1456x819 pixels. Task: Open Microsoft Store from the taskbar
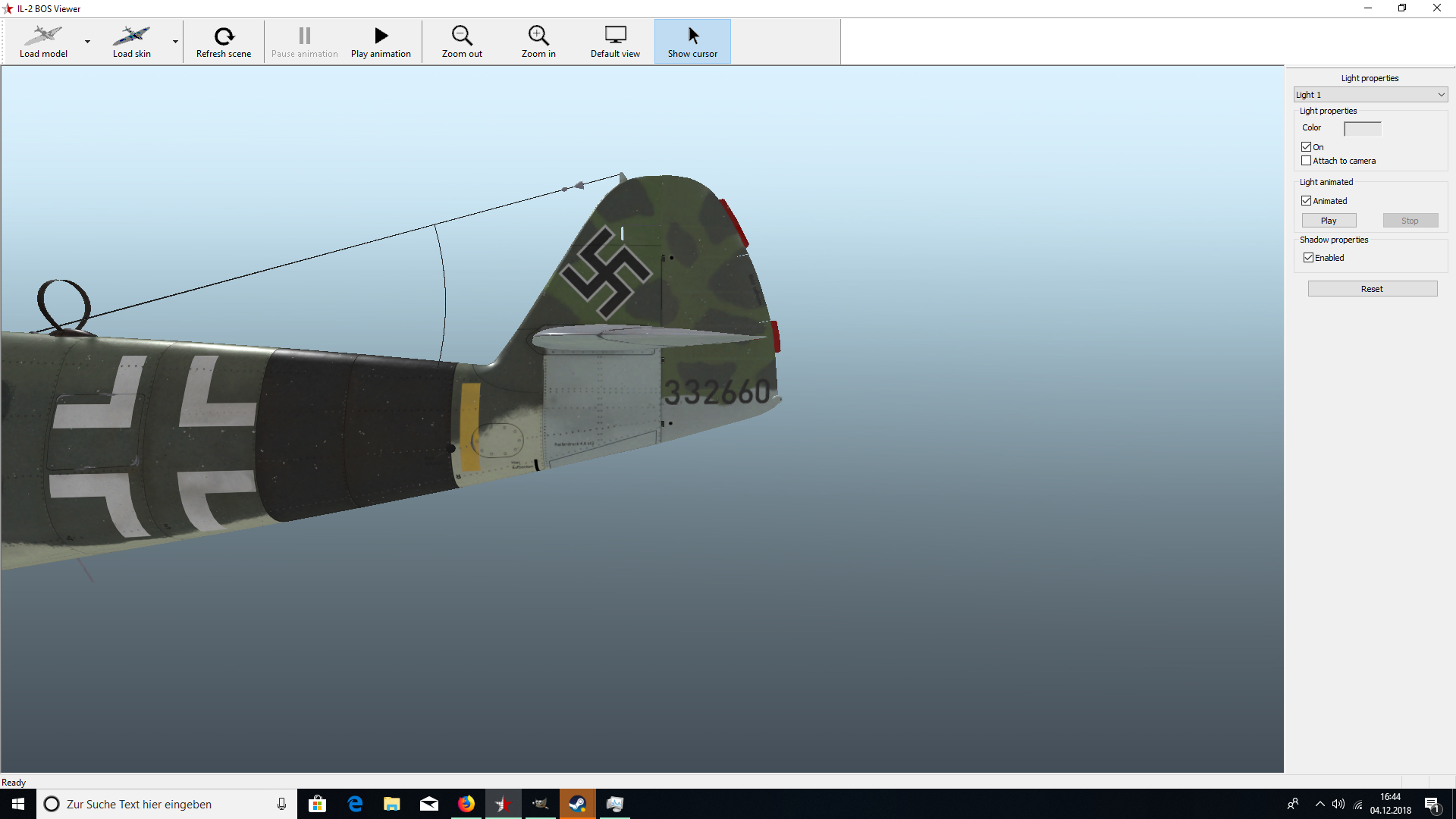(x=317, y=804)
